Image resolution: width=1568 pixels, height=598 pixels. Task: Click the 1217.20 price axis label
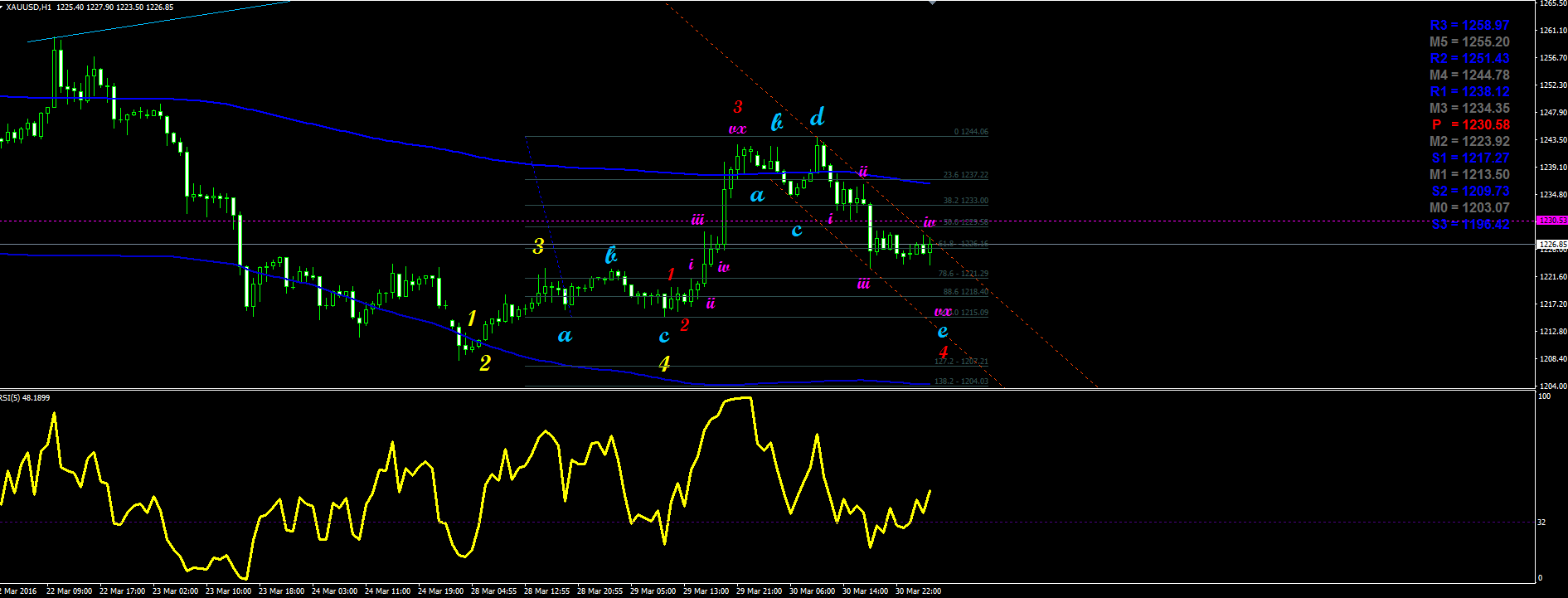click(1552, 304)
